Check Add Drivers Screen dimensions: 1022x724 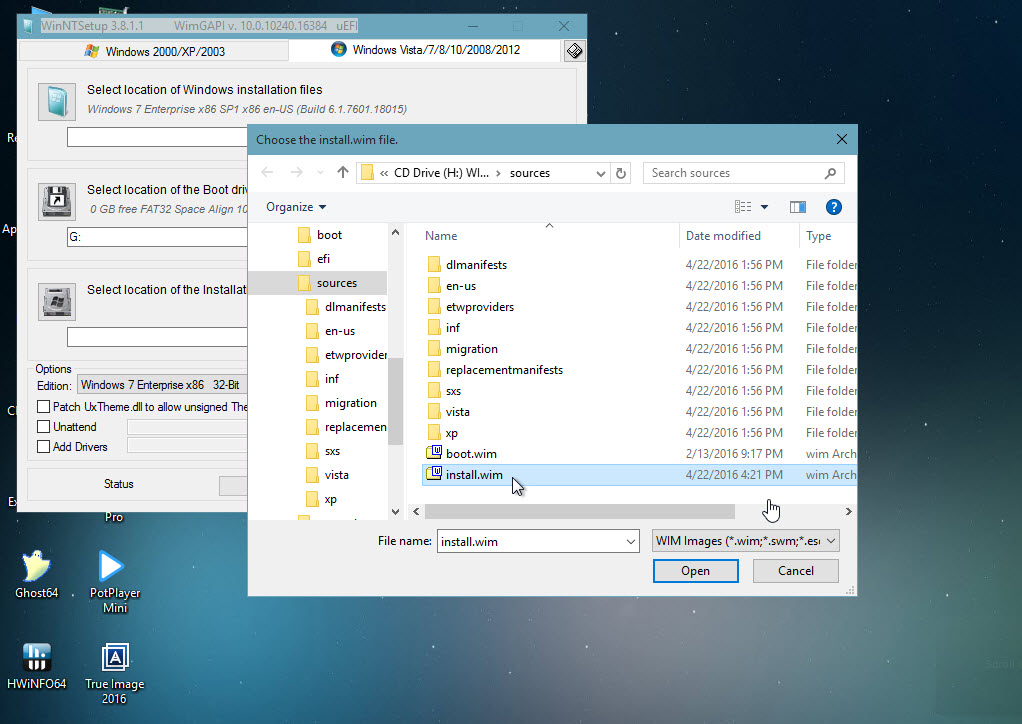tap(45, 446)
